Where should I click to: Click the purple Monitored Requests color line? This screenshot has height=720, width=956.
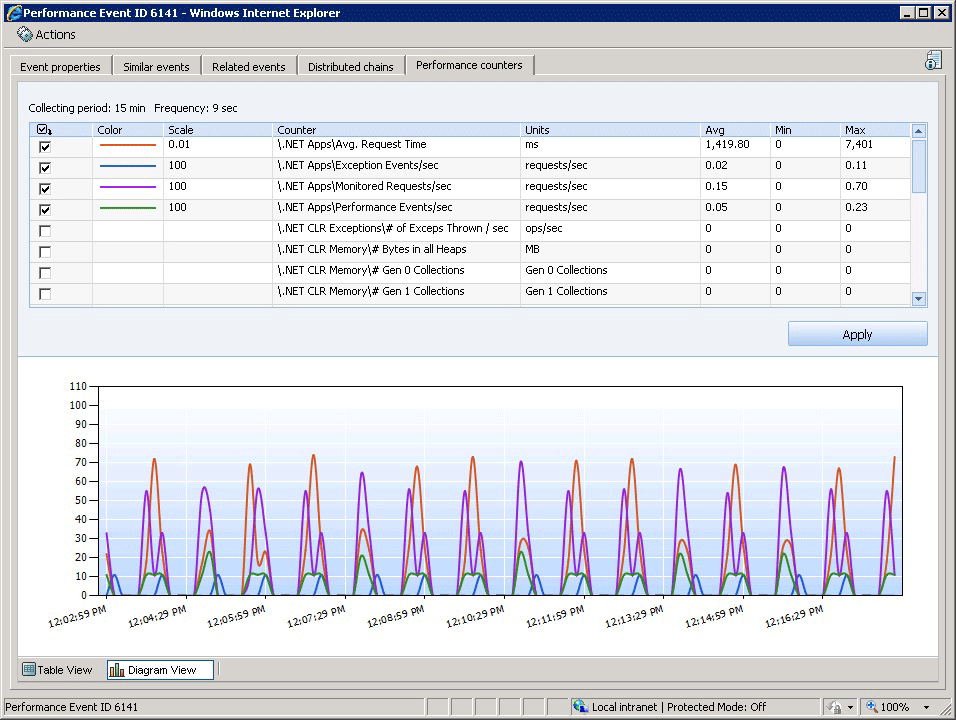[x=128, y=187]
